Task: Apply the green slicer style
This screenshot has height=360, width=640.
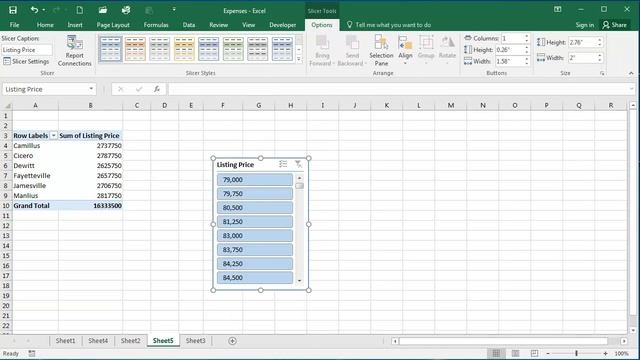Action: coord(233,49)
